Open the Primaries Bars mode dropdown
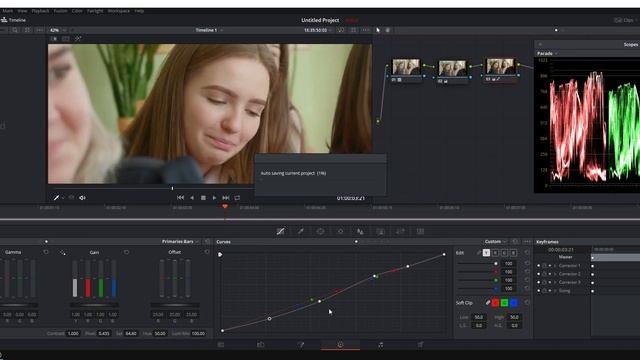The height and width of the screenshot is (360, 640). [180, 242]
